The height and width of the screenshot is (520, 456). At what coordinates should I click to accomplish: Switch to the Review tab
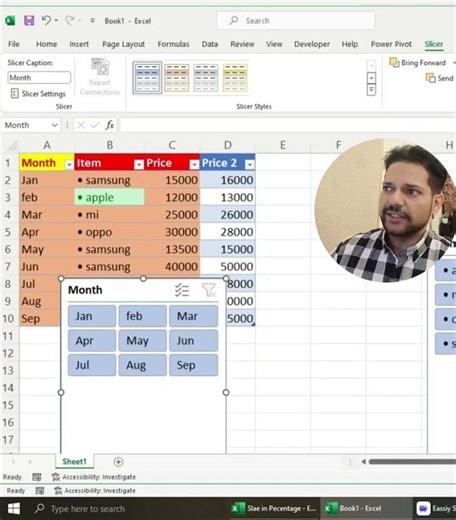(x=242, y=44)
